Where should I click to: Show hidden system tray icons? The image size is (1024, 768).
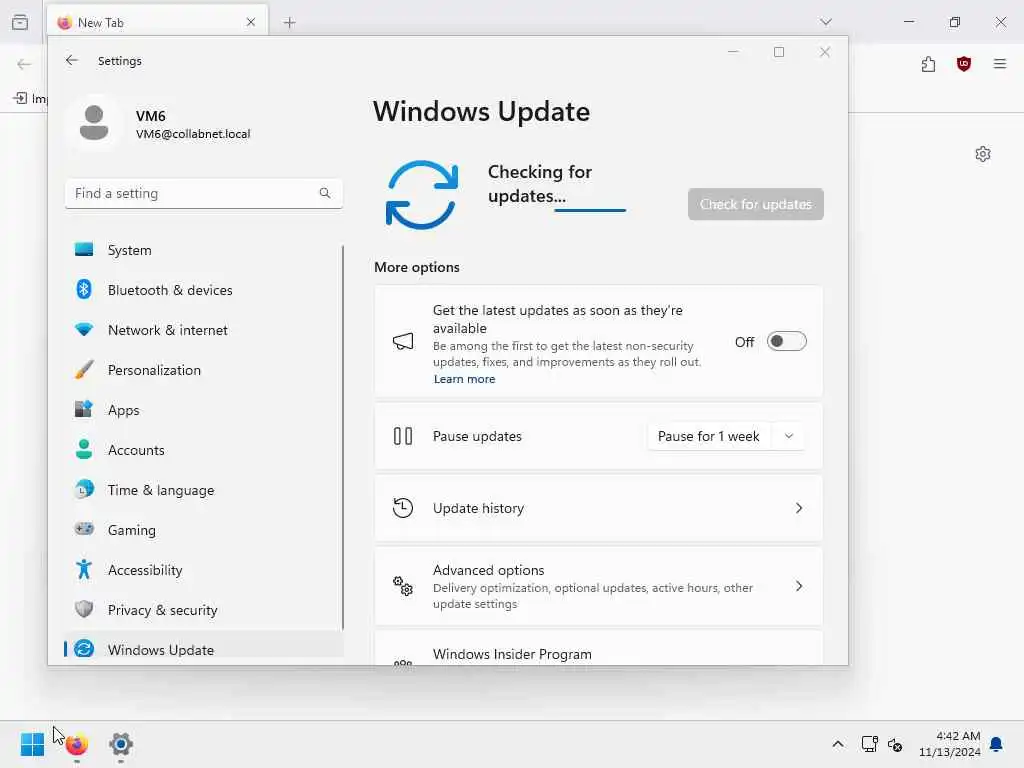point(838,744)
